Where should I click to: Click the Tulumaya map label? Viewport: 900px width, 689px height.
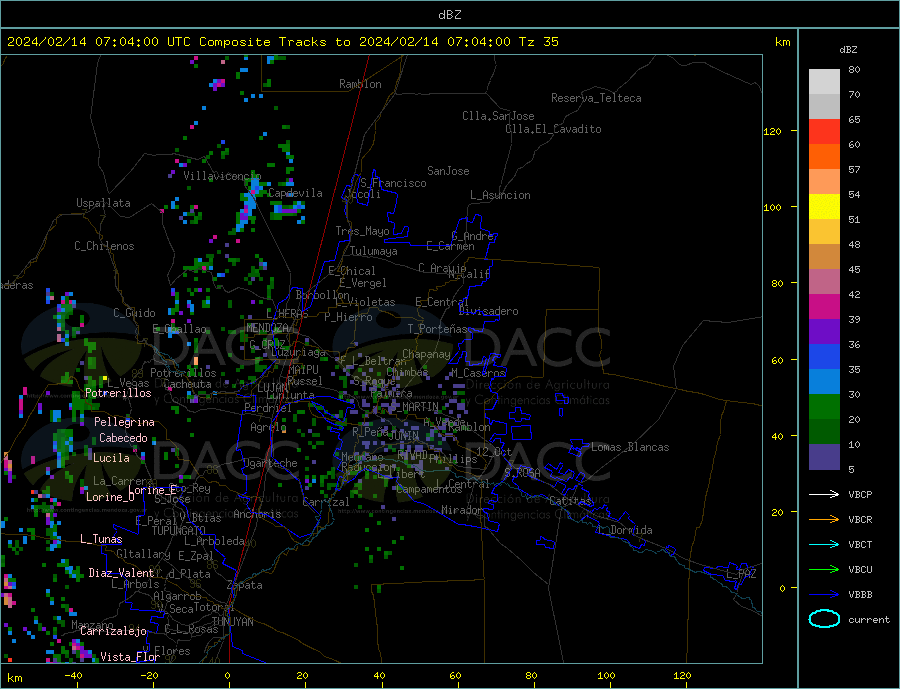(374, 251)
